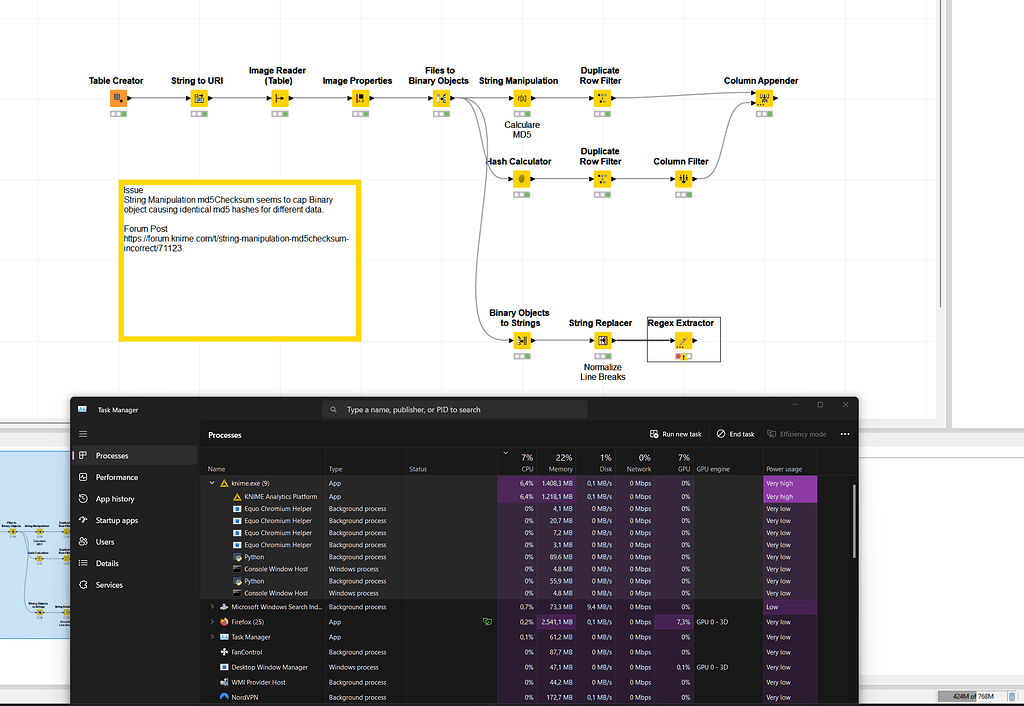Select the Column Filter node
This screenshot has width=1024, height=706.
point(684,180)
